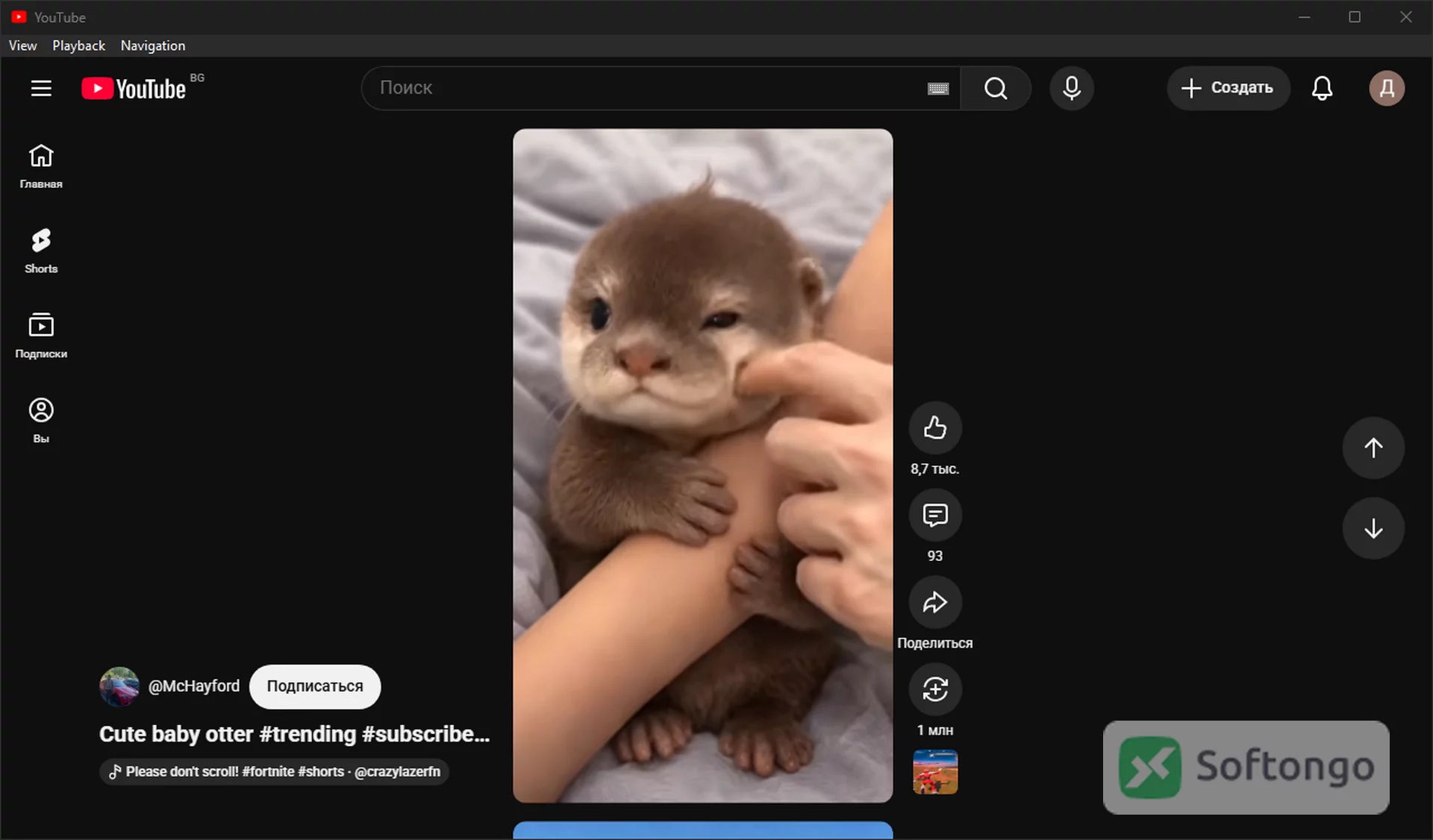This screenshot has width=1433, height=840.
Task: Open Подписки subscriptions in sidebar
Action: coord(41,336)
